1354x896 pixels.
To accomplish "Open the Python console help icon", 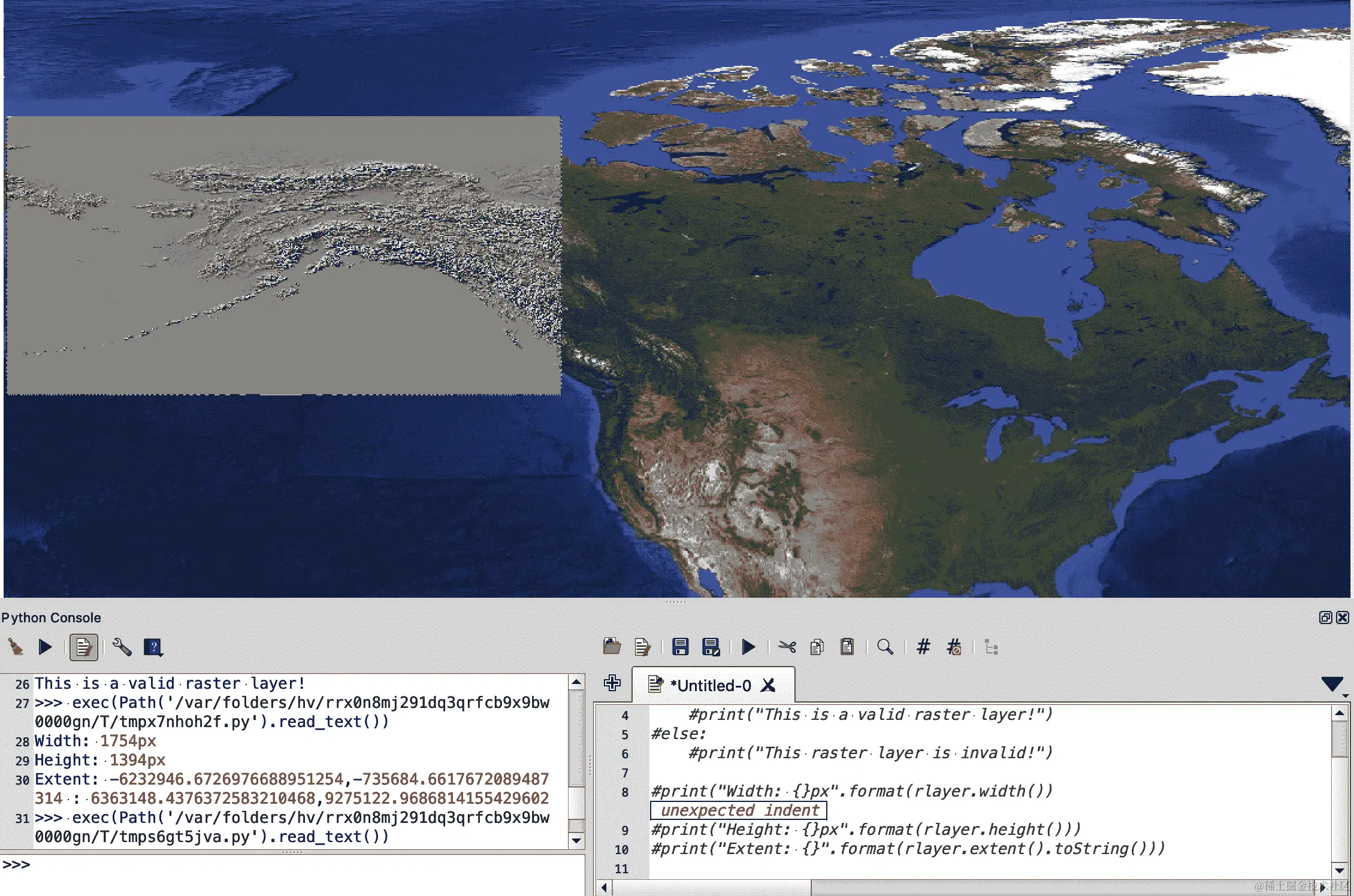I will pos(153,647).
